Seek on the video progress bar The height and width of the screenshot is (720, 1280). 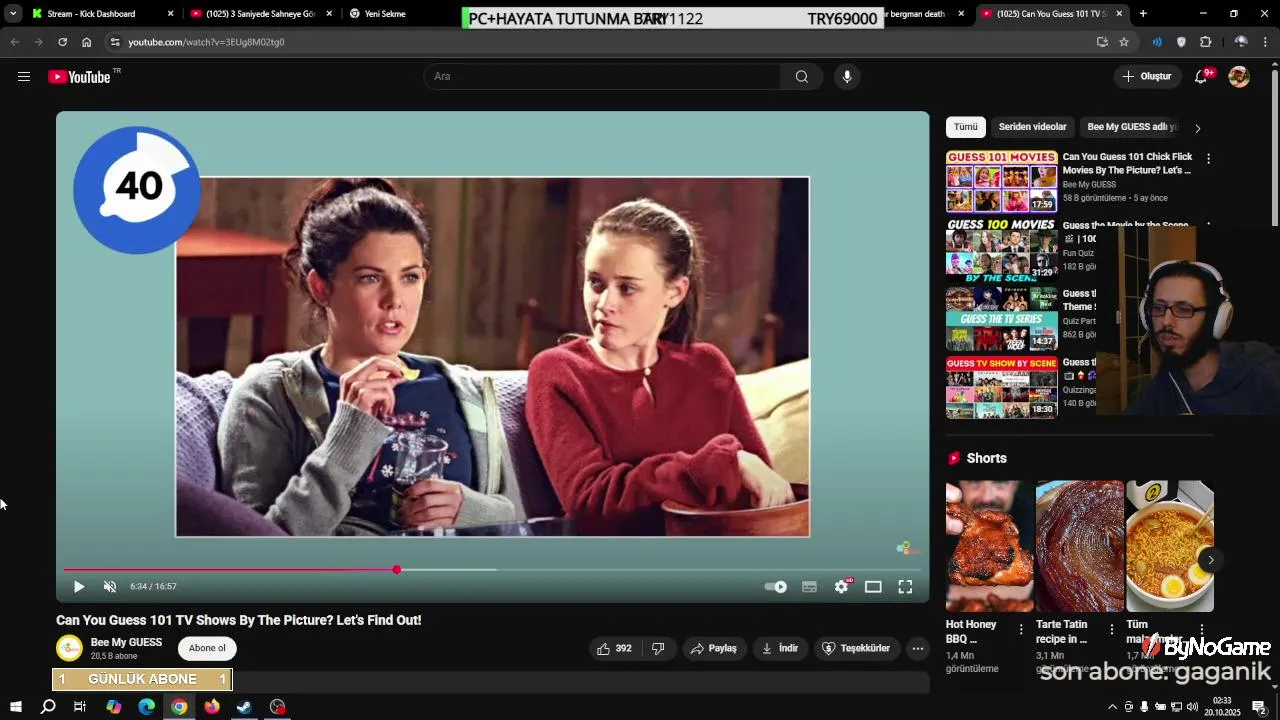pos(492,570)
